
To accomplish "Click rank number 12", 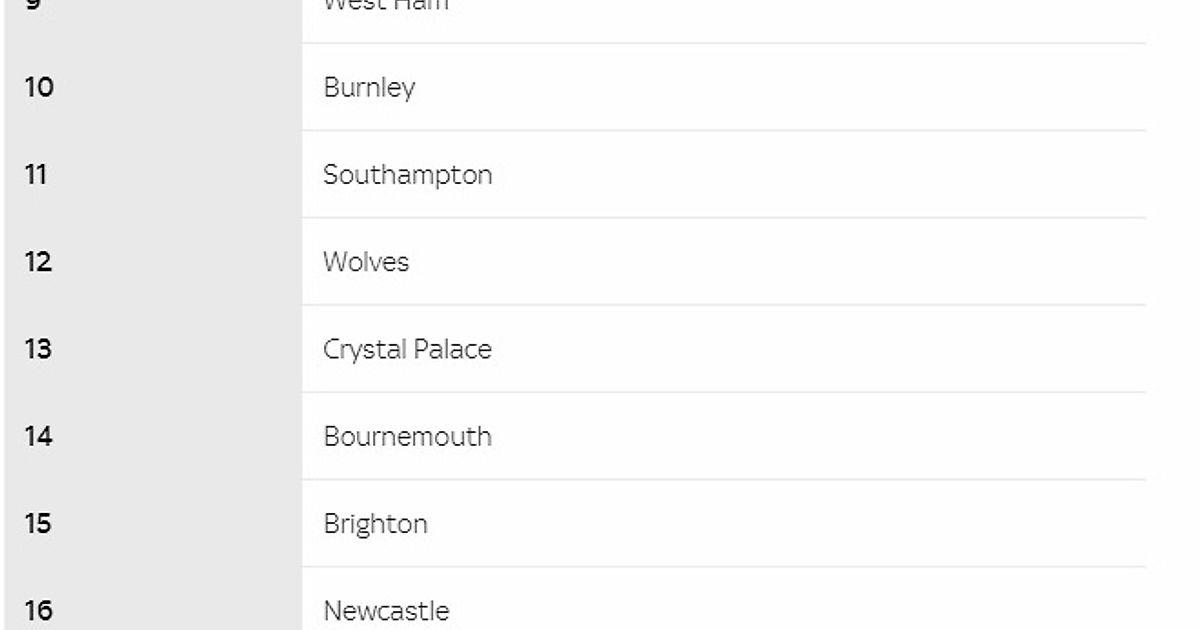I will click(38, 262).
